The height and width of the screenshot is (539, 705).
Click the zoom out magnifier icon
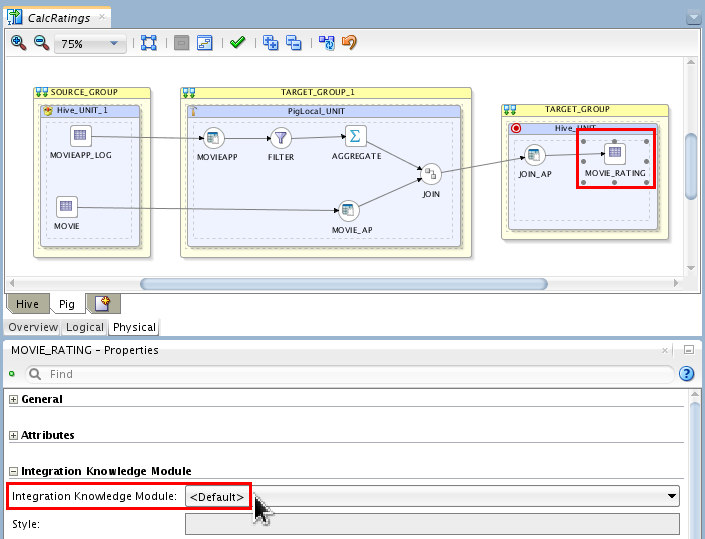[x=41, y=43]
